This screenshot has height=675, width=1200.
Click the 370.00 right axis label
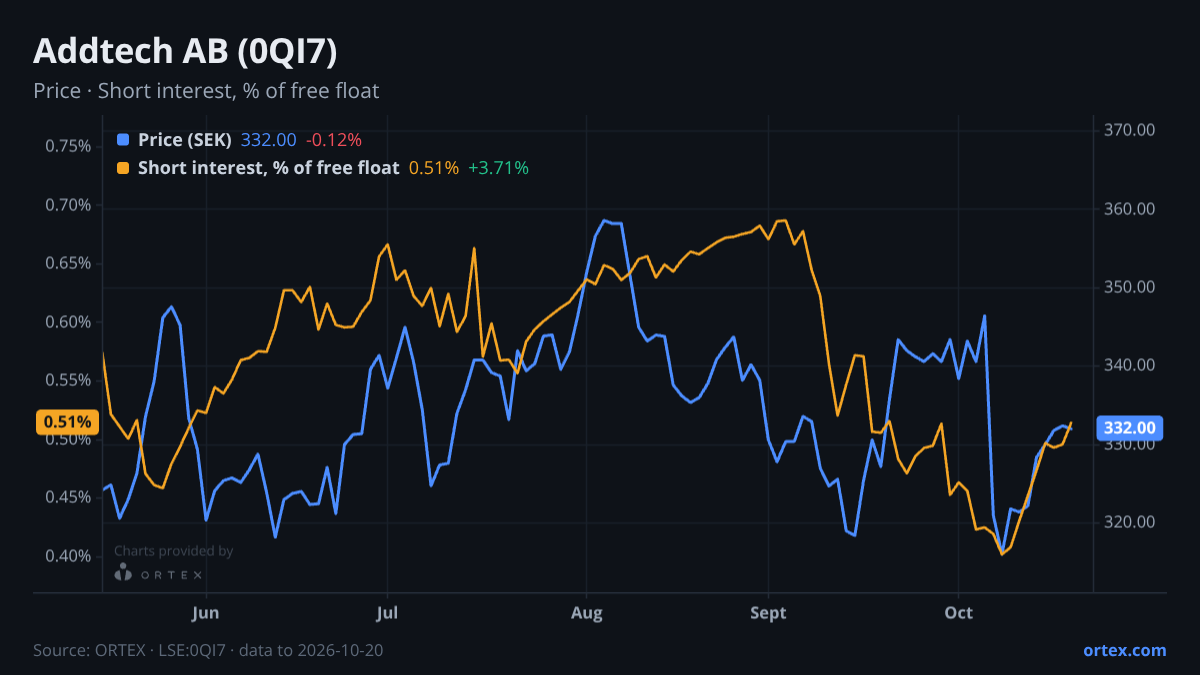1130,130
